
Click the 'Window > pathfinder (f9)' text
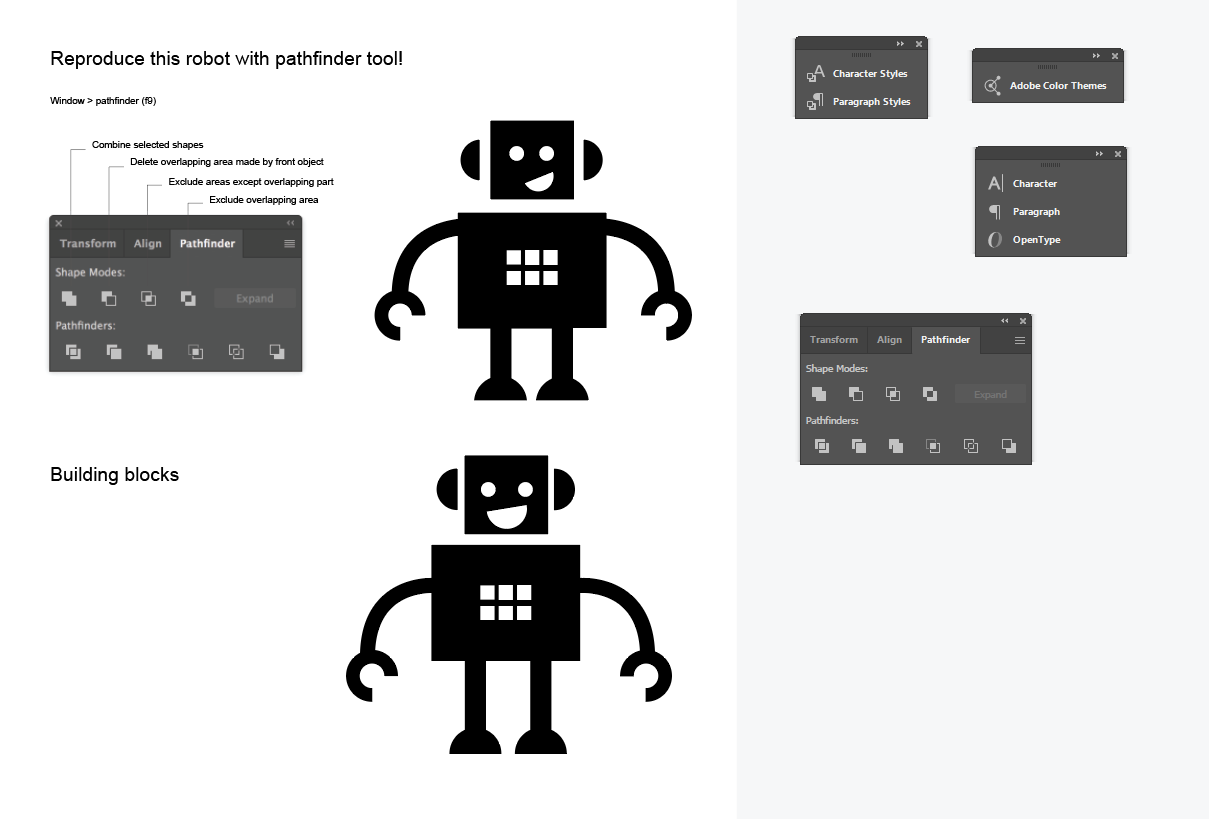pos(103,101)
